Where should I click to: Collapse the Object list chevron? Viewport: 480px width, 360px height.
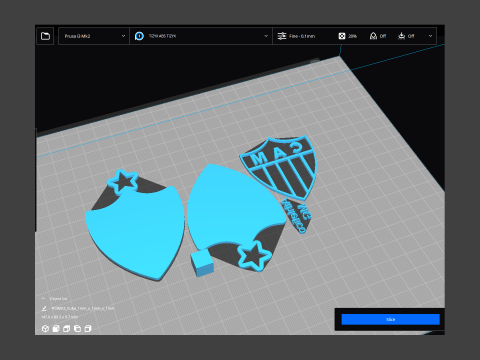43,298
